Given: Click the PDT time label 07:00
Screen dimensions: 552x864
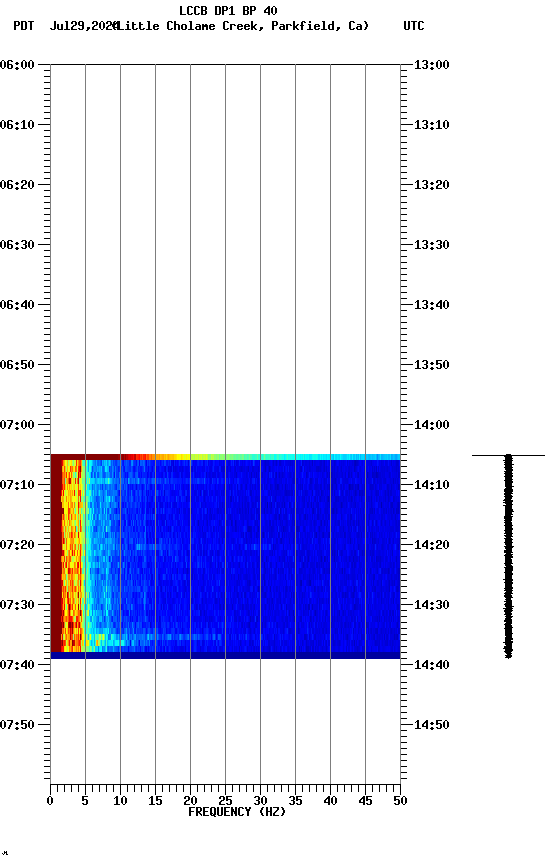Looking at the screenshot, I should pyautogui.click(x=17, y=425).
